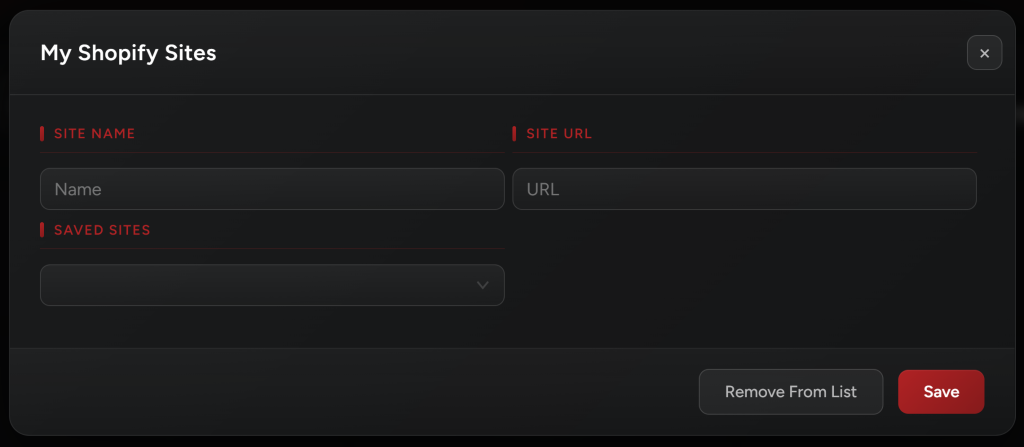Click the dialog footer bar left of Remove From List
Image resolution: width=1024 pixels, height=447 pixels.
[x=350, y=392]
